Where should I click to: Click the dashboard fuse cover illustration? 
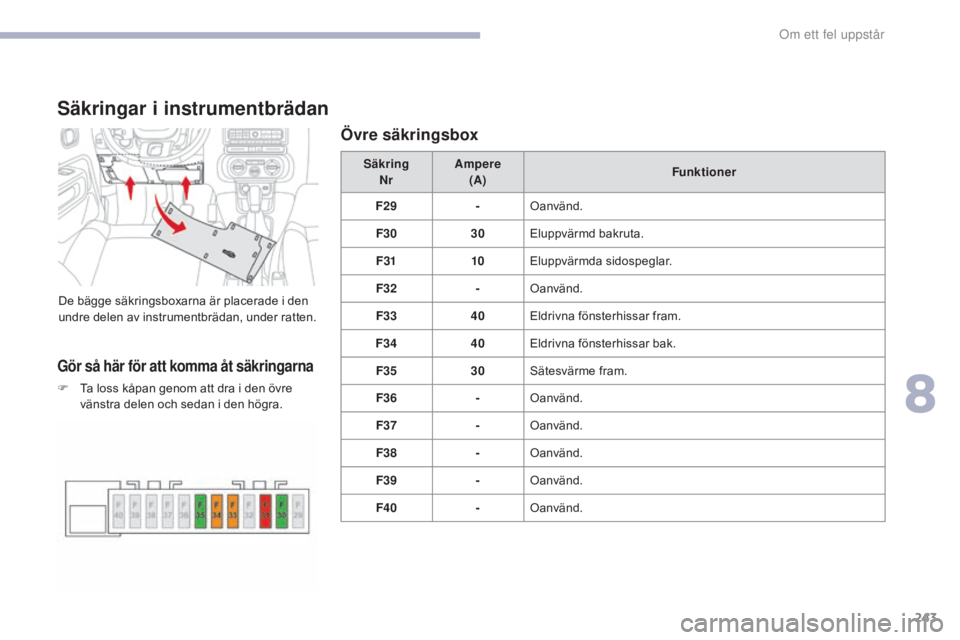point(188,206)
